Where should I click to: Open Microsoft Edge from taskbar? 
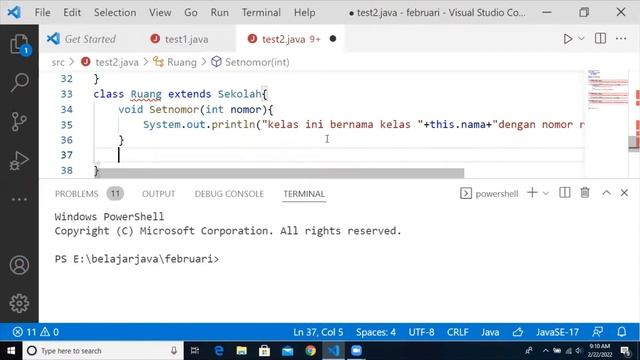pos(218,351)
